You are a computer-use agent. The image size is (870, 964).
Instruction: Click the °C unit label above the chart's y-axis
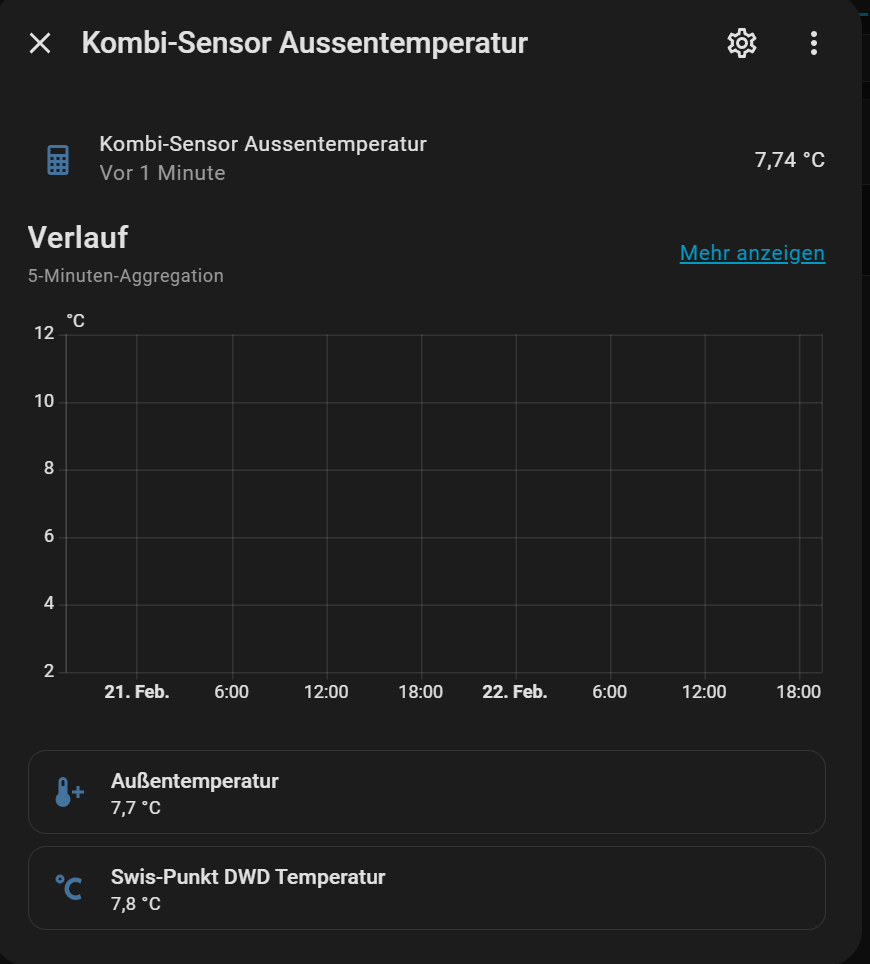(76, 320)
